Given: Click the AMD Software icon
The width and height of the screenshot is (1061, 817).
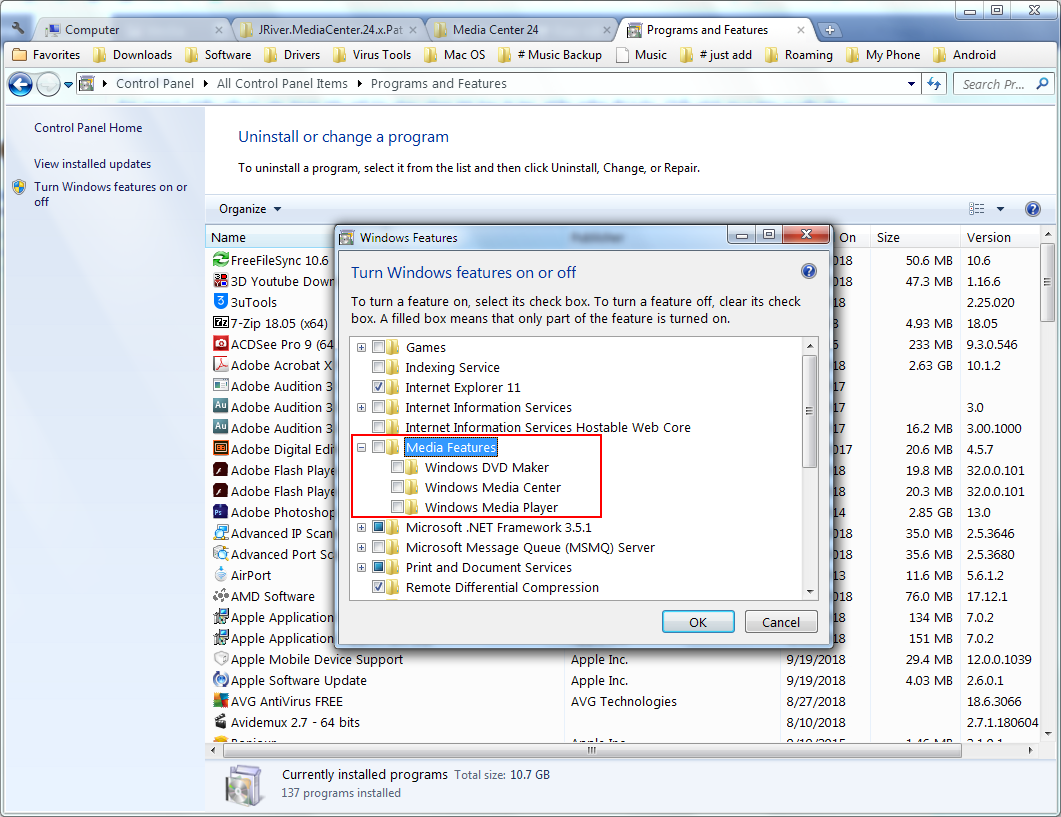Looking at the screenshot, I should click(x=221, y=596).
